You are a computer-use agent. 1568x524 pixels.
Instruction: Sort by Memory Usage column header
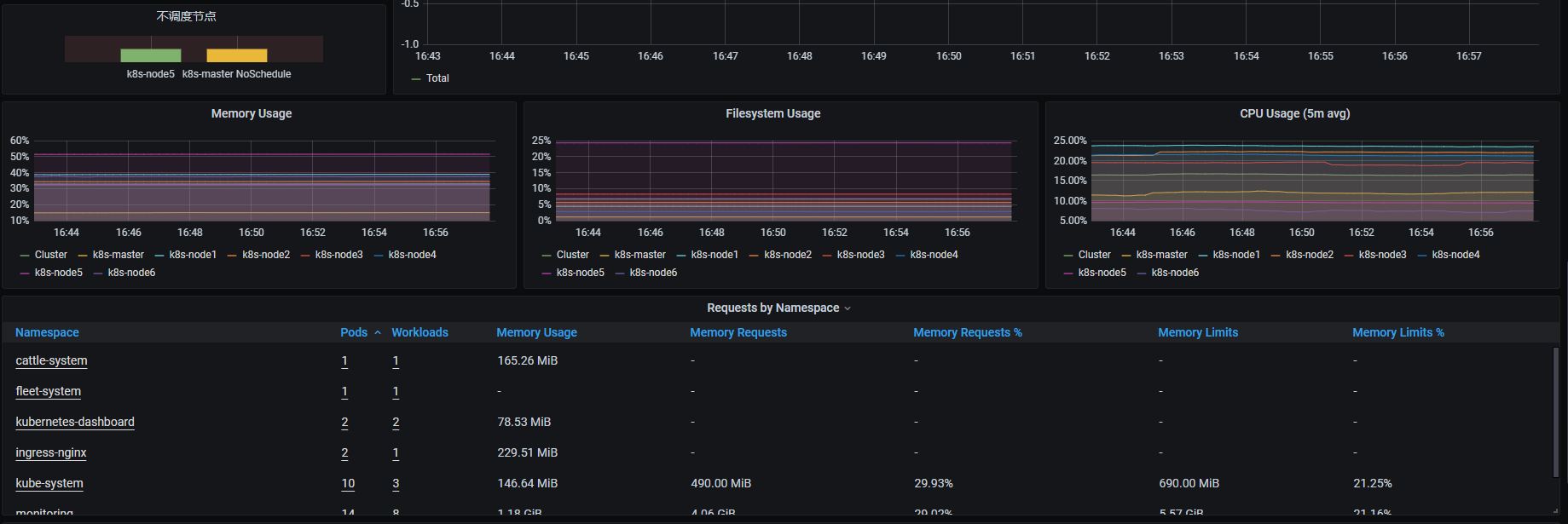(536, 332)
